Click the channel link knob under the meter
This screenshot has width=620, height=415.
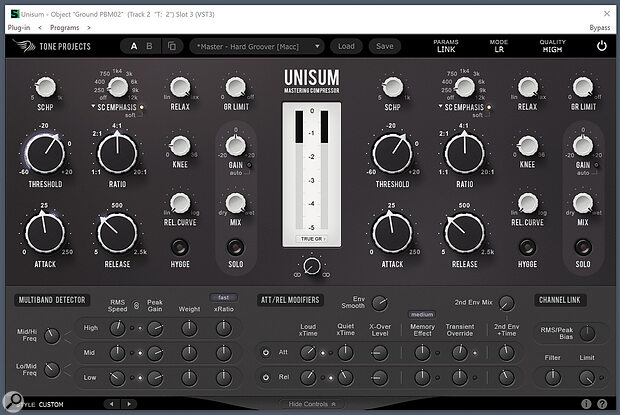coord(312,266)
